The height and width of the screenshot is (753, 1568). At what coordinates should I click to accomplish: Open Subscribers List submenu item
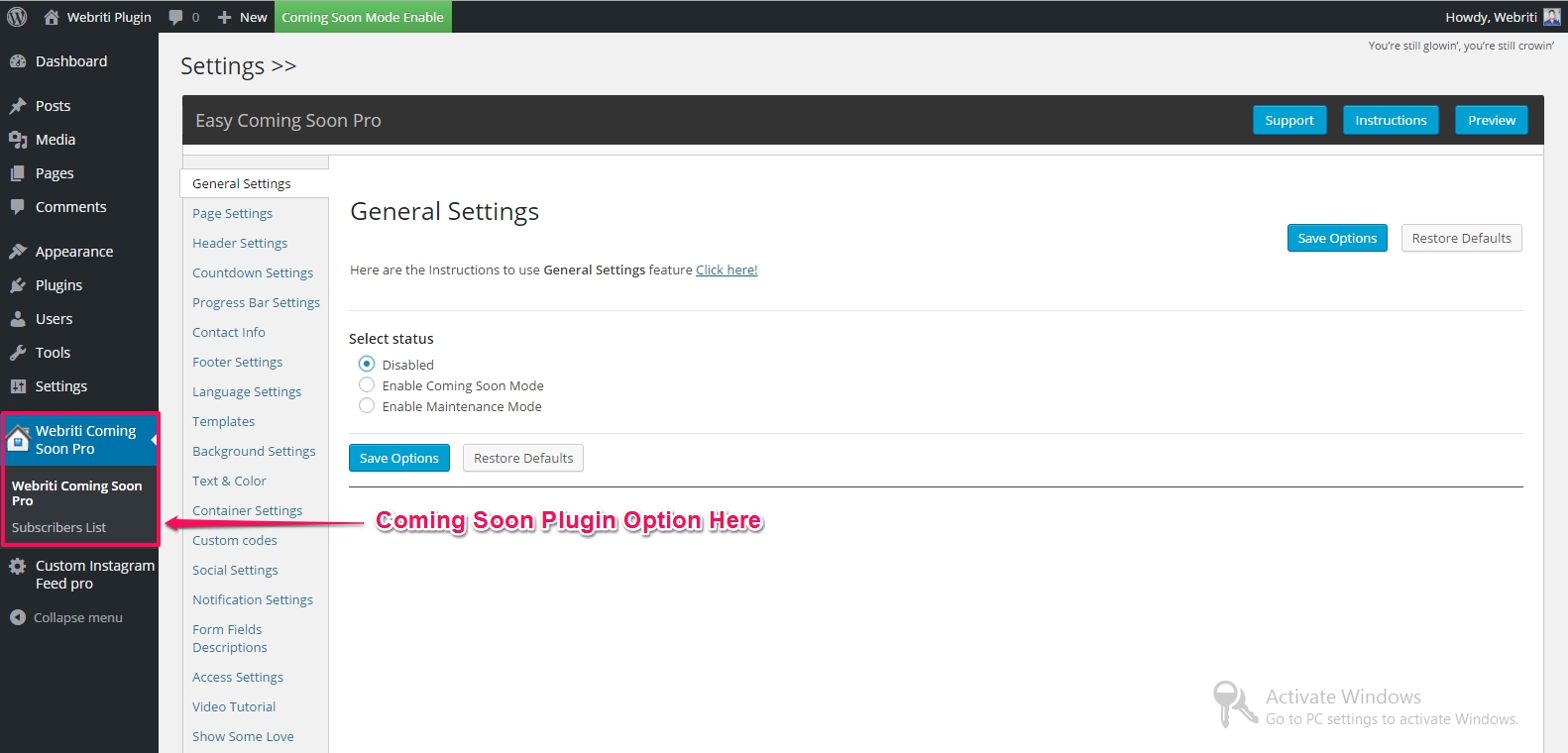pos(59,527)
